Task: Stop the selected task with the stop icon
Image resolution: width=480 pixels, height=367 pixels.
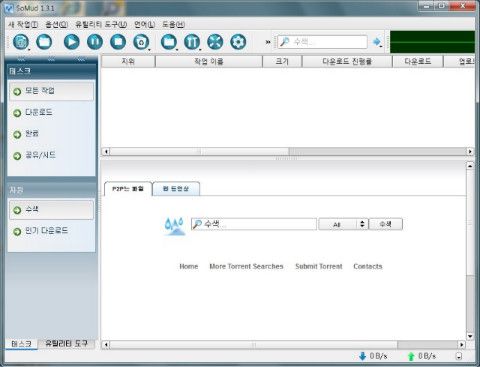Action: (x=118, y=42)
